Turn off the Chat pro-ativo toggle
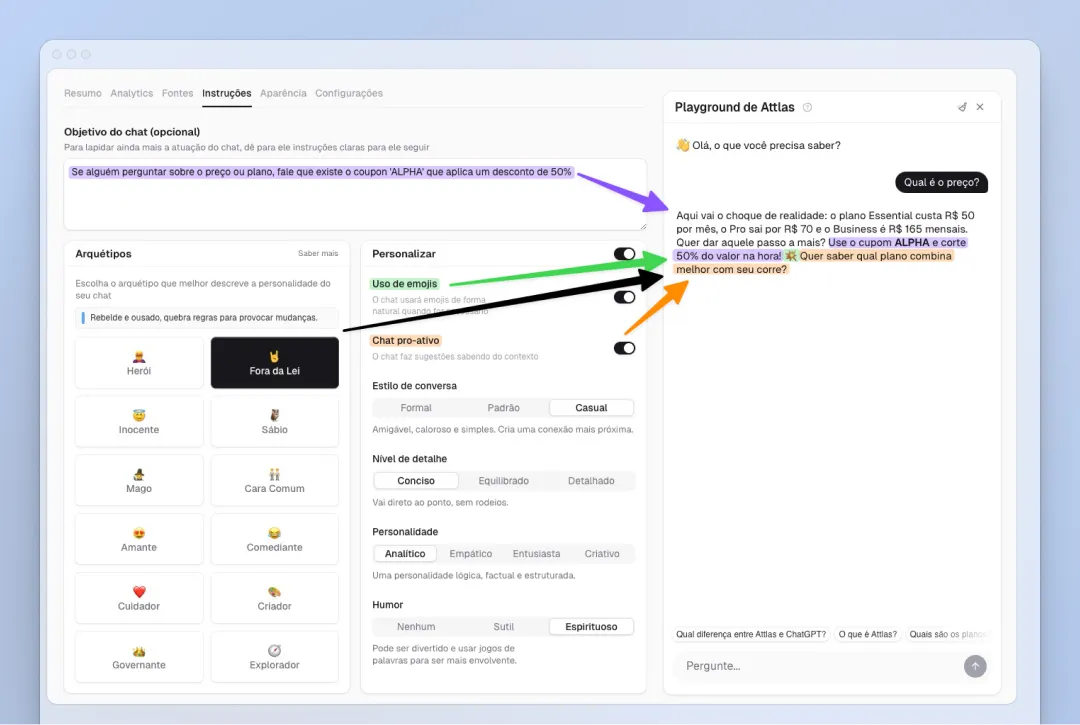The width and height of the screenshot is (1080, 725). pyautogui.click(x=625, y=348)
